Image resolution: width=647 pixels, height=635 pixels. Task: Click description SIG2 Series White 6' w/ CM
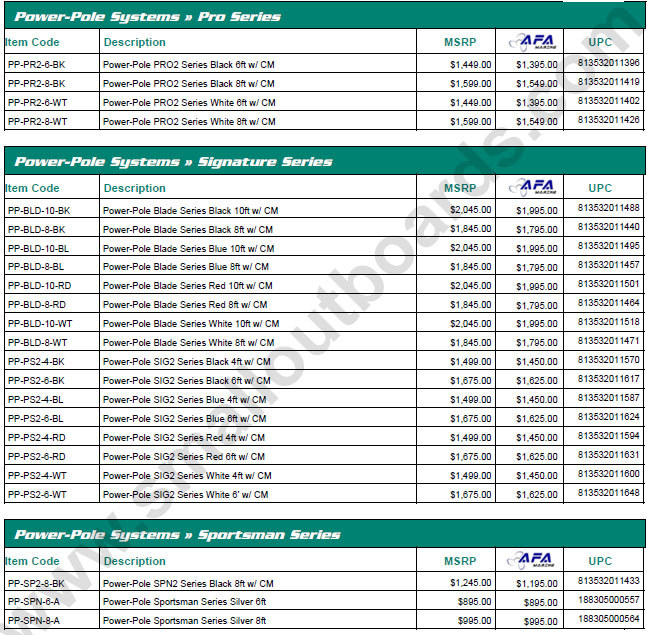coord(185,495)
